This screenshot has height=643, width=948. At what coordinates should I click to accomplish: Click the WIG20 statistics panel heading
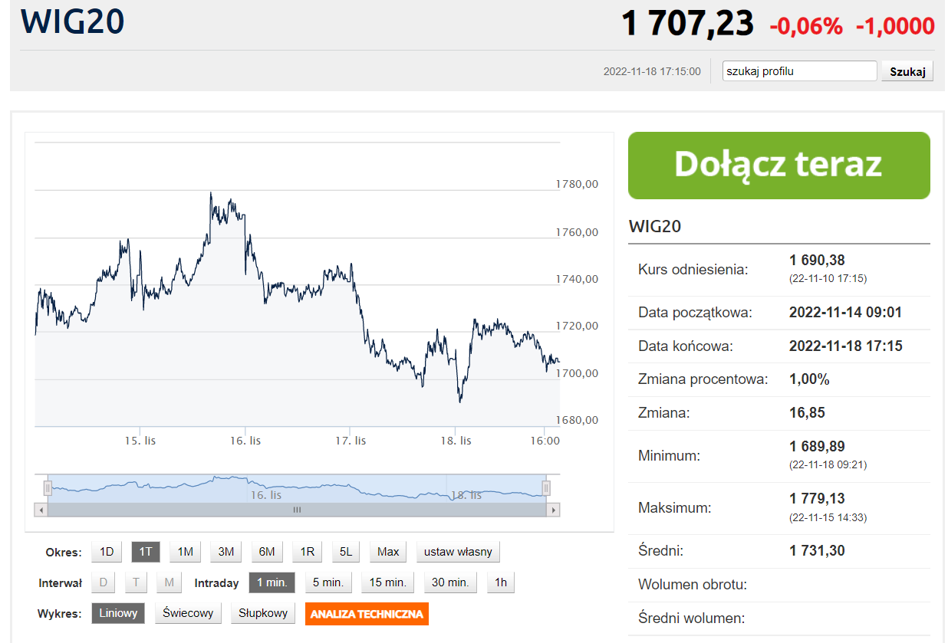(x=655, y=226)
